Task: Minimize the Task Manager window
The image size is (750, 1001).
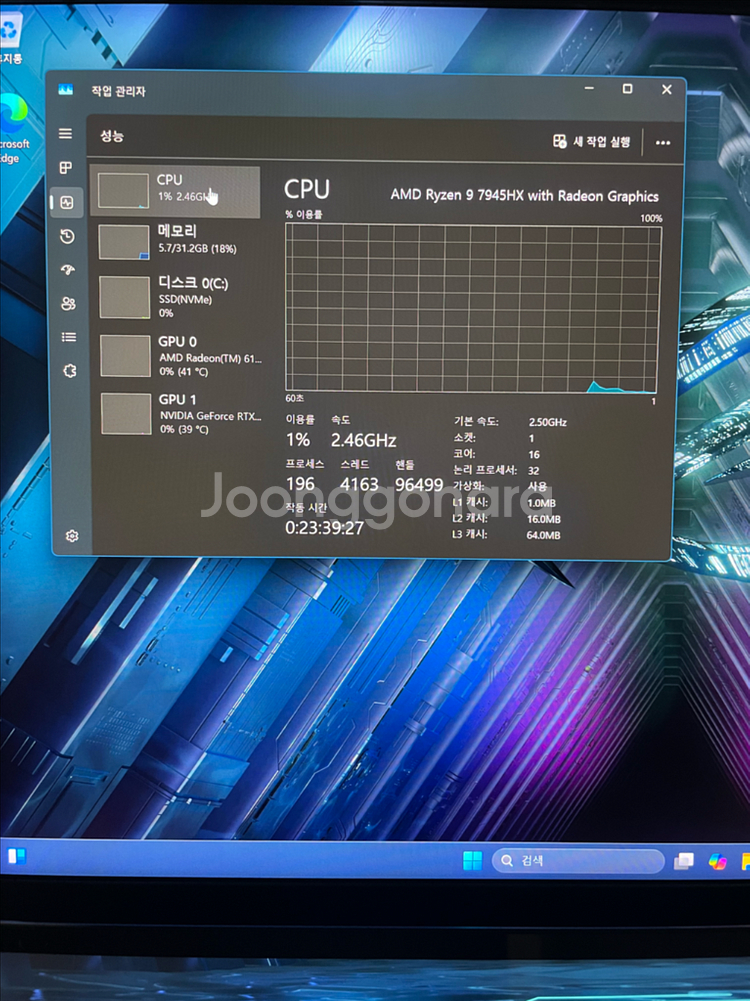Action: 589,88
